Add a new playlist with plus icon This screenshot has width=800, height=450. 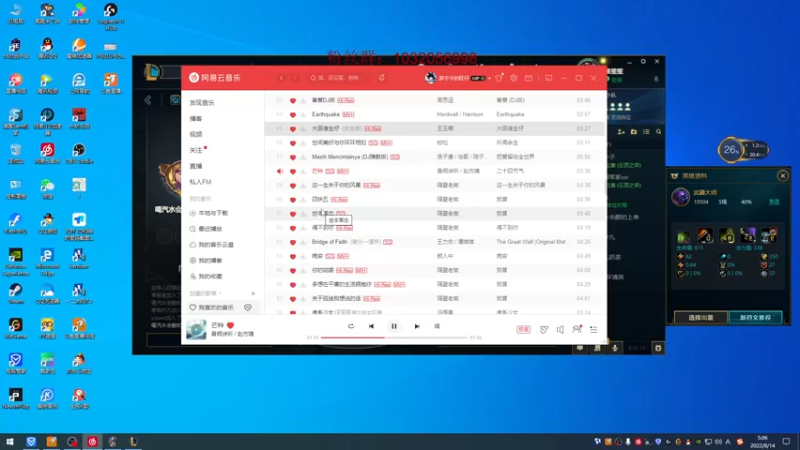click(253, 293)
